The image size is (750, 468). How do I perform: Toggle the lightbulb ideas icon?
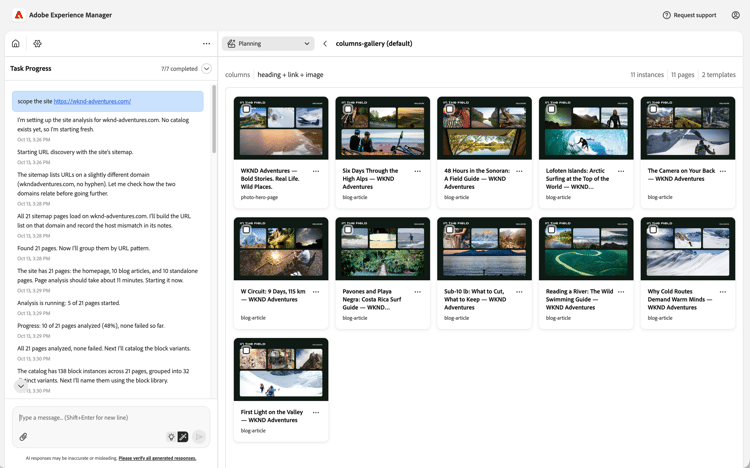(x=171, y=436)
